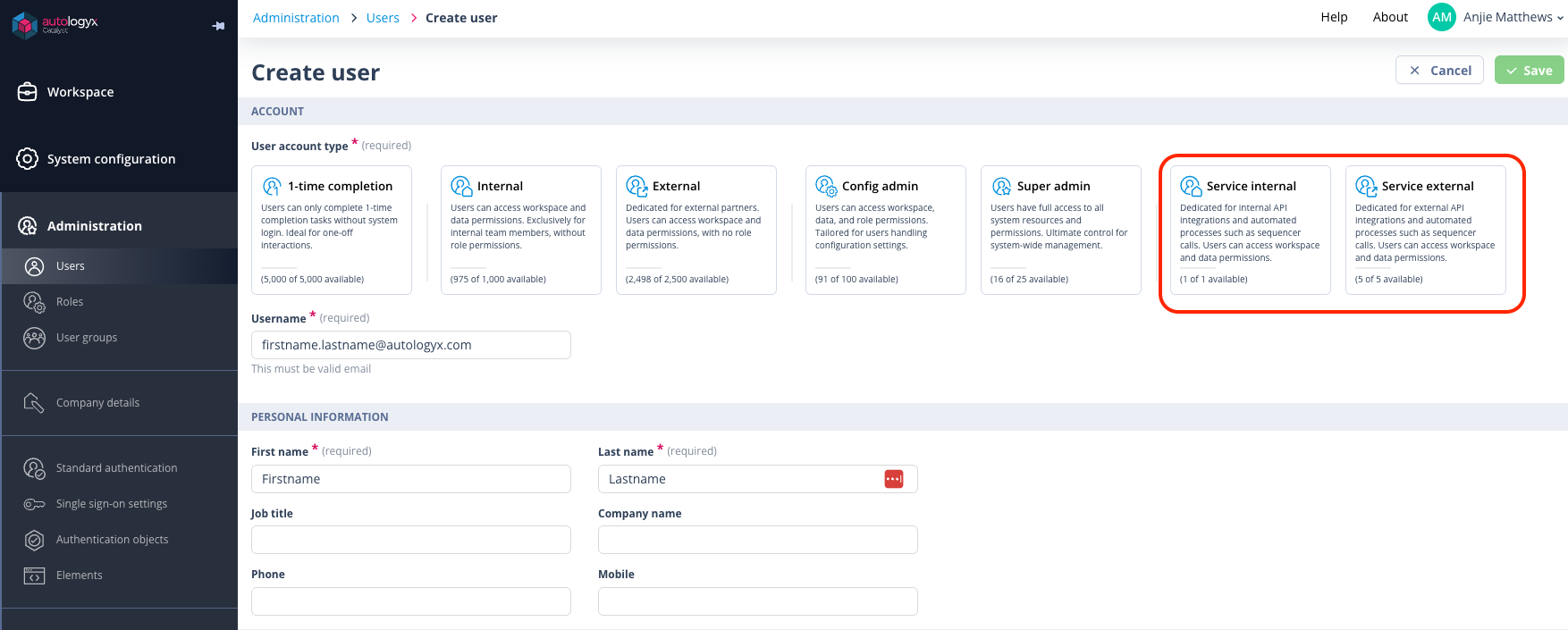1568x630 pixels.
Task: Click the Standard authentication icon
Action: [x=34, y=468]
